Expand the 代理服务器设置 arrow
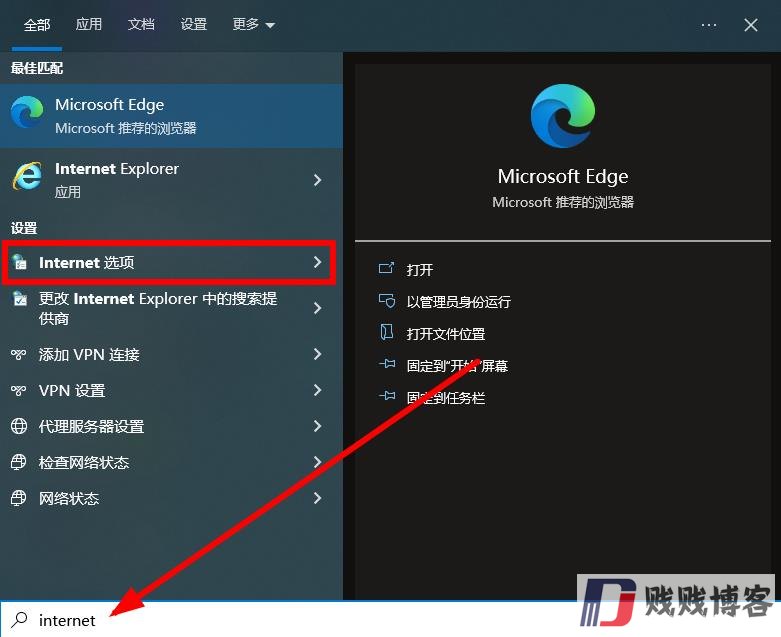This screenshot has width=781, height=637. tap(317, 426)
